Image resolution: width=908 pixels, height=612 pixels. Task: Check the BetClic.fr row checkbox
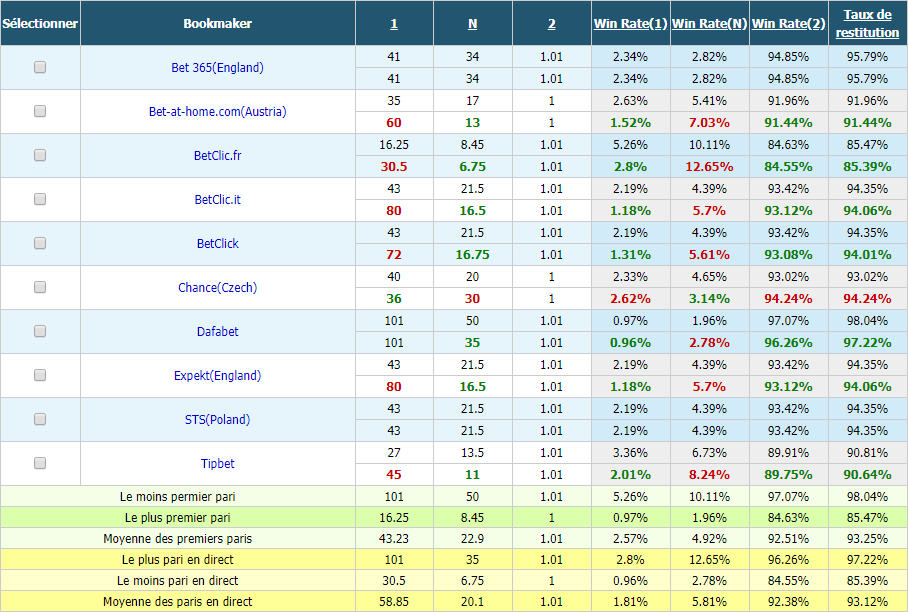pyautogui.click(x=40, y=155)
